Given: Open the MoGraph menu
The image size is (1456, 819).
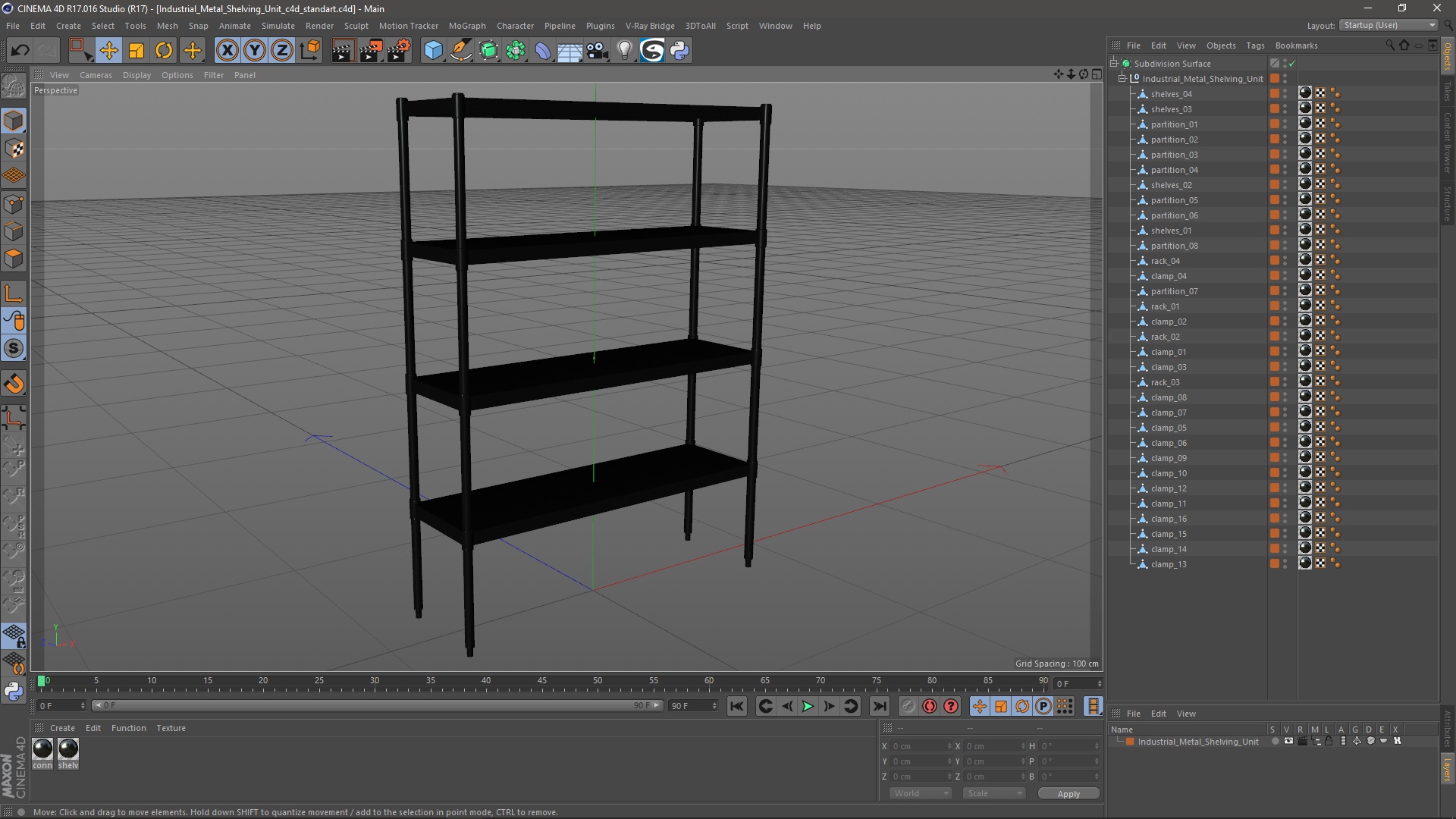Looking at the screenshot, I should (x=467, y=26).
